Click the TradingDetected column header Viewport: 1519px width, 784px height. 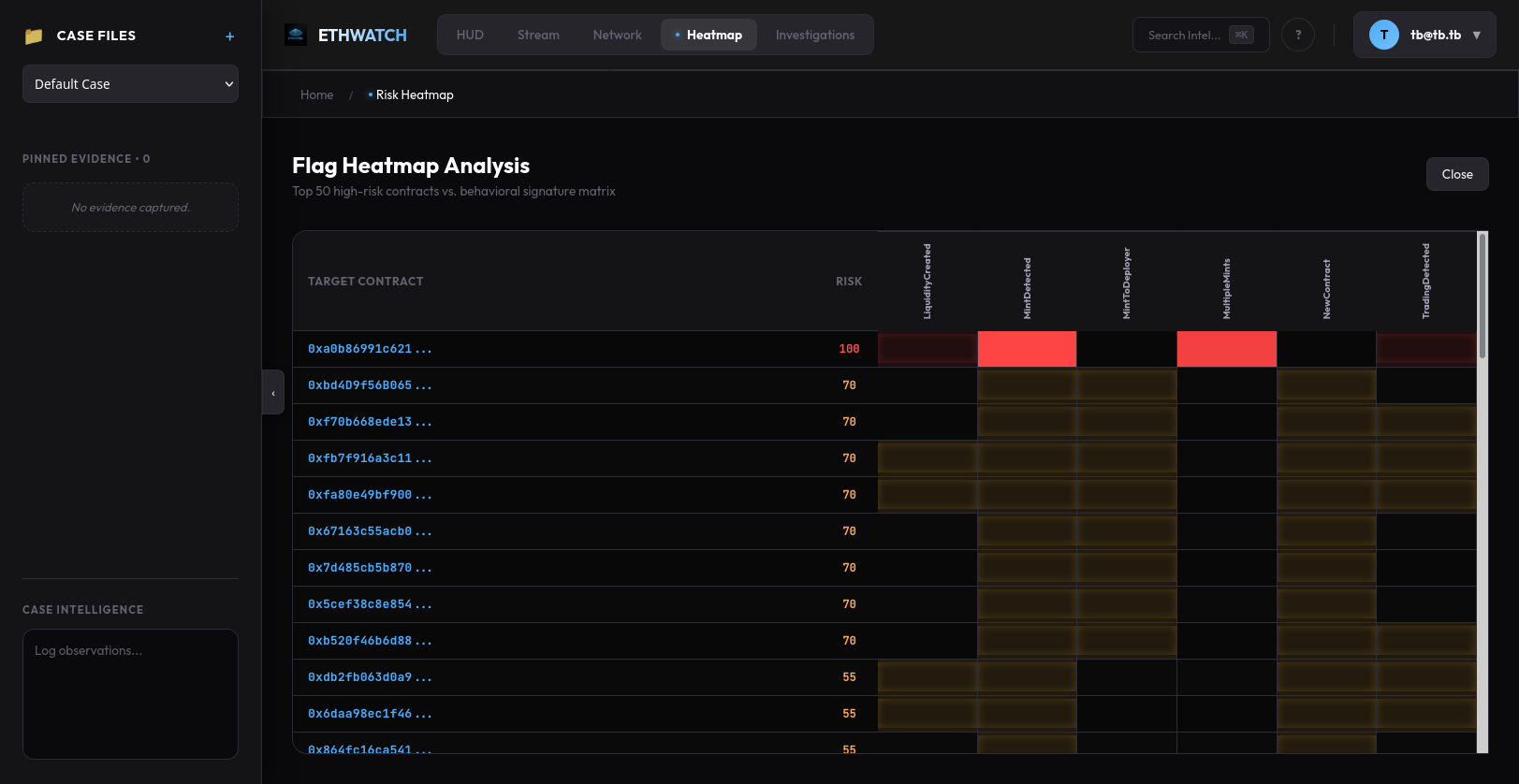tap(1426, 282)
